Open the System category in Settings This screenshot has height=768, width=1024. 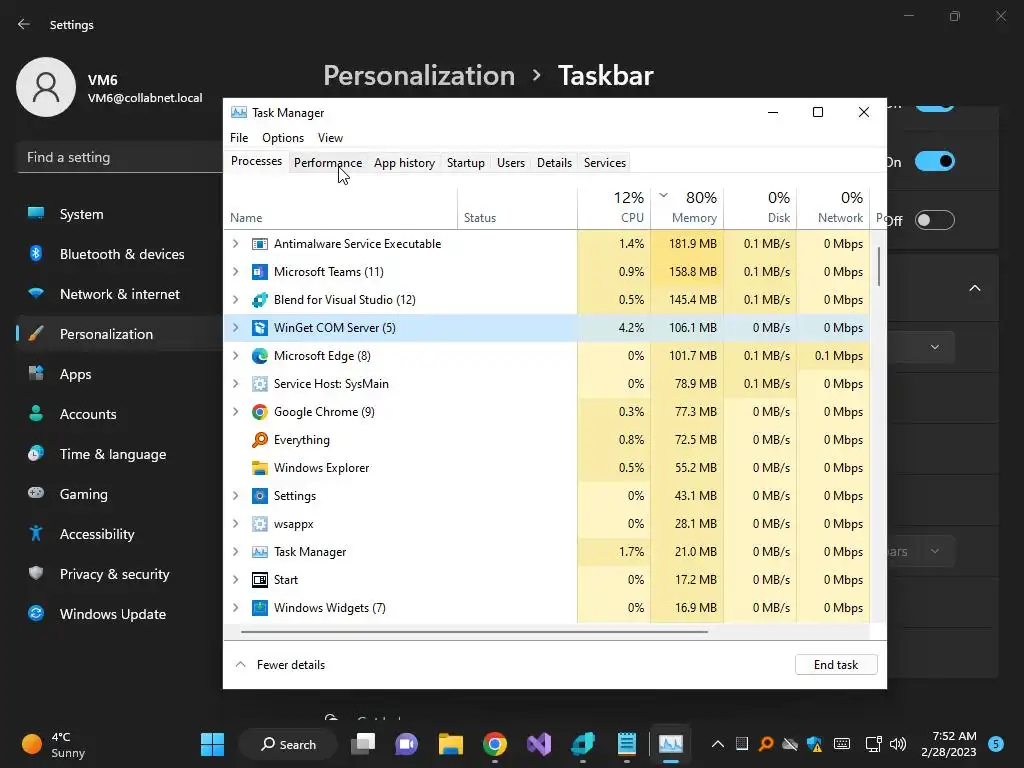click(120, 214)
